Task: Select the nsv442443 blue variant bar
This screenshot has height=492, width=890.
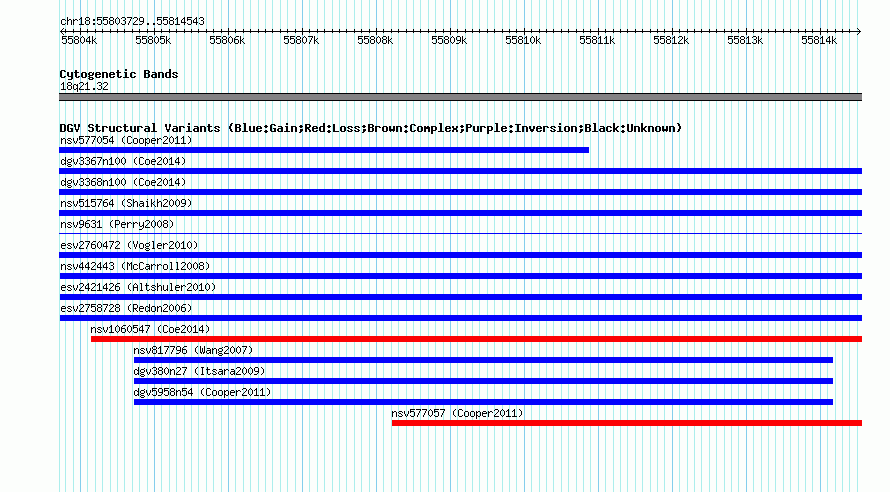Action: 460,276
